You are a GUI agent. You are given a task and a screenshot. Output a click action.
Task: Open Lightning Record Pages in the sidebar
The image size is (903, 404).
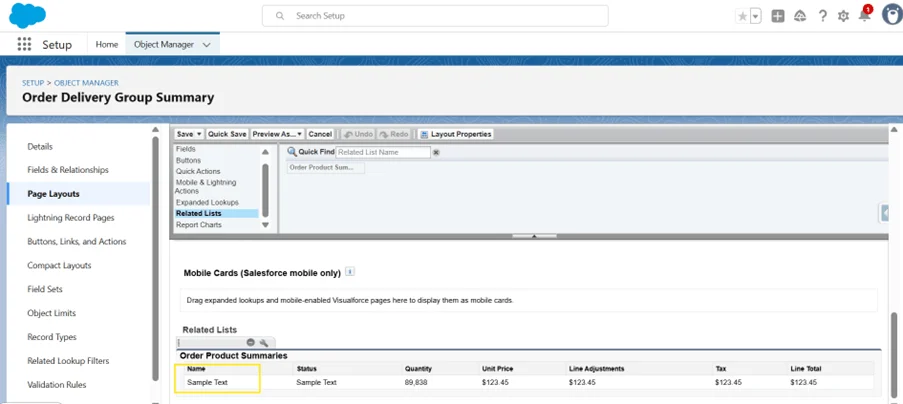click(71, 218)
